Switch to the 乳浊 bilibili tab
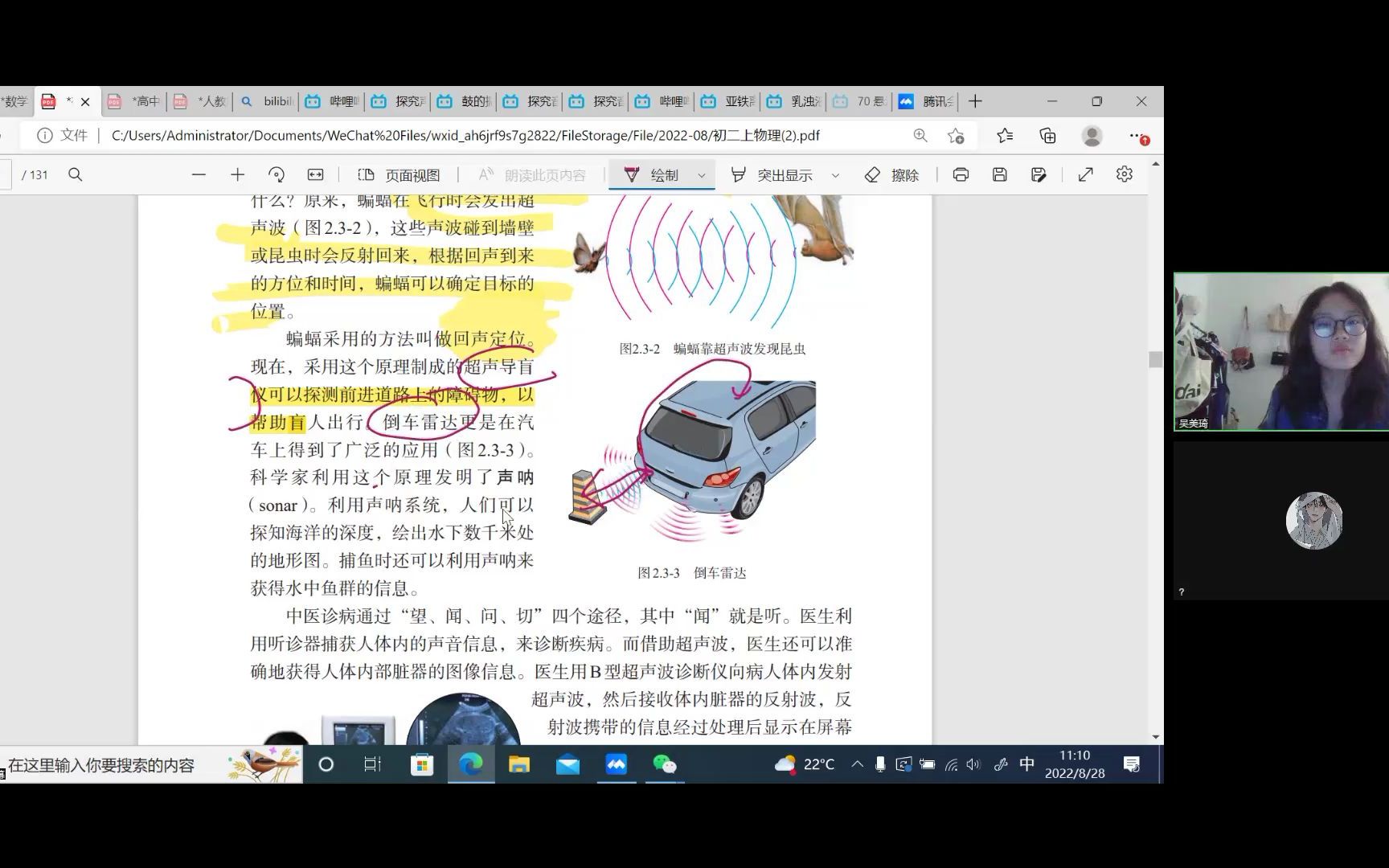The height and width of the screenshot is (868, 1389). pyautogui.click(x=793, y=101)
